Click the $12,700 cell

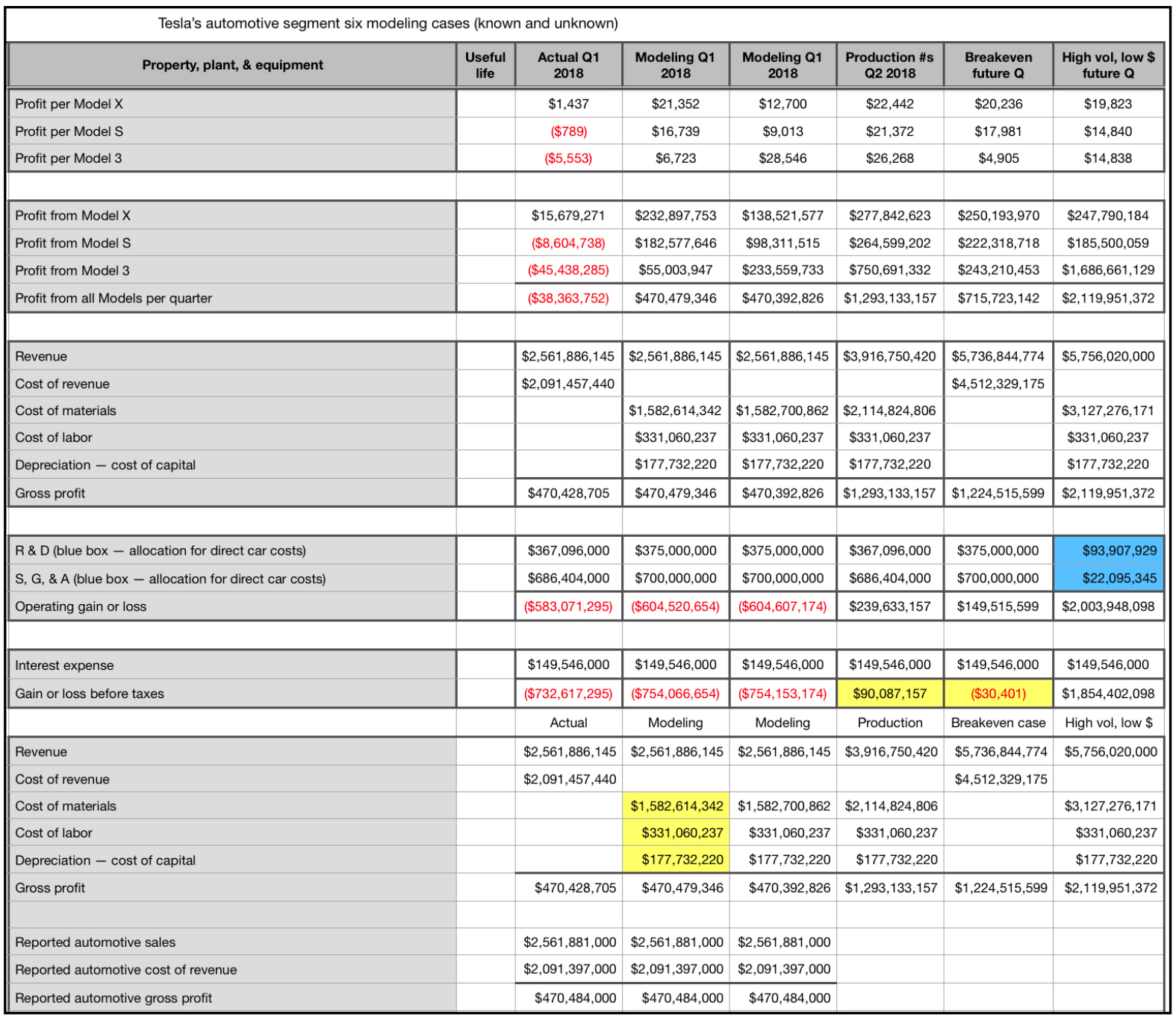pyautogui.click(x=783, y=104)
